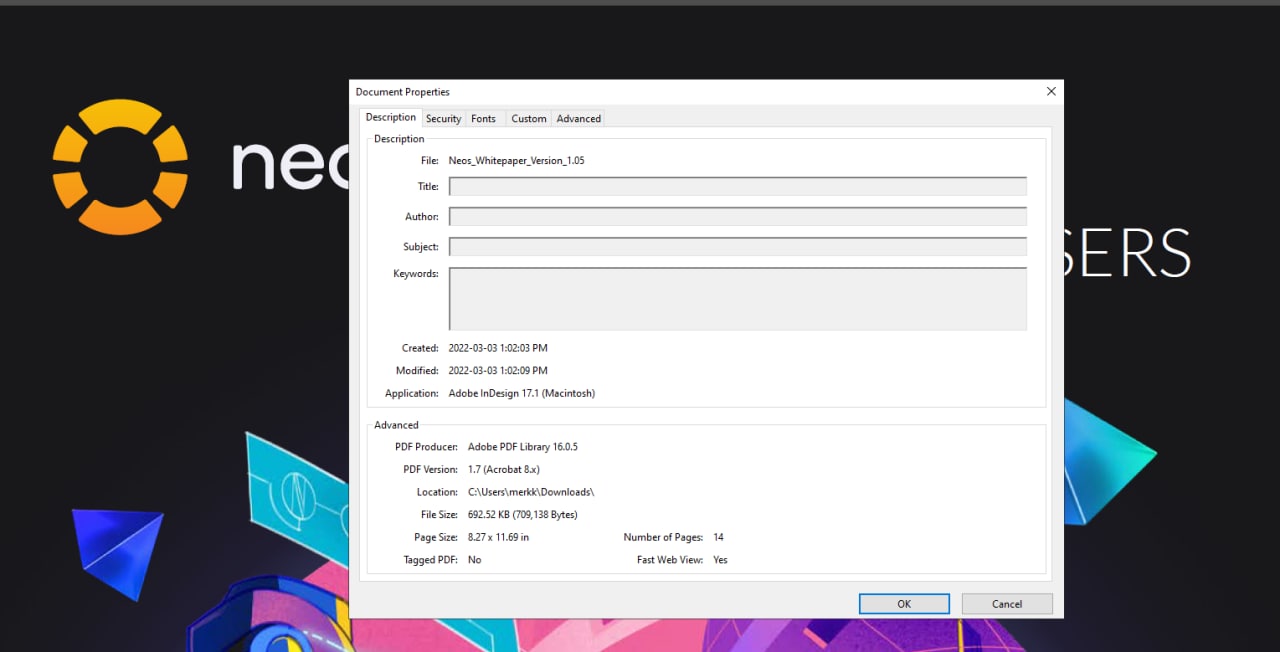Click the Cancel button
Screen dimensions: 1280x652
[x=1006, y=604]
